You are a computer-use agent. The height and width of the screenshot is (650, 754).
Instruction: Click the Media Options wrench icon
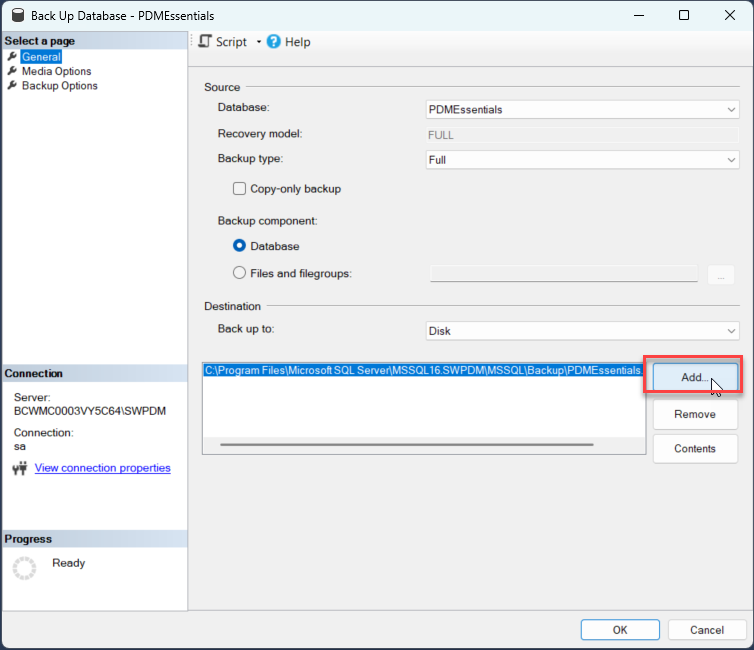pyautogui.click(x=13, y=71)
